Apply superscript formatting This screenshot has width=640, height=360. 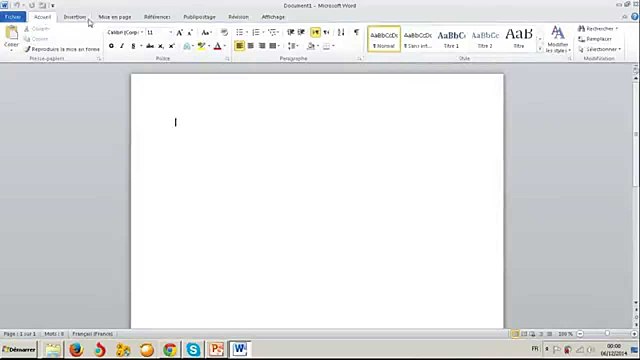pyautogui.click(x=172, y=46)
